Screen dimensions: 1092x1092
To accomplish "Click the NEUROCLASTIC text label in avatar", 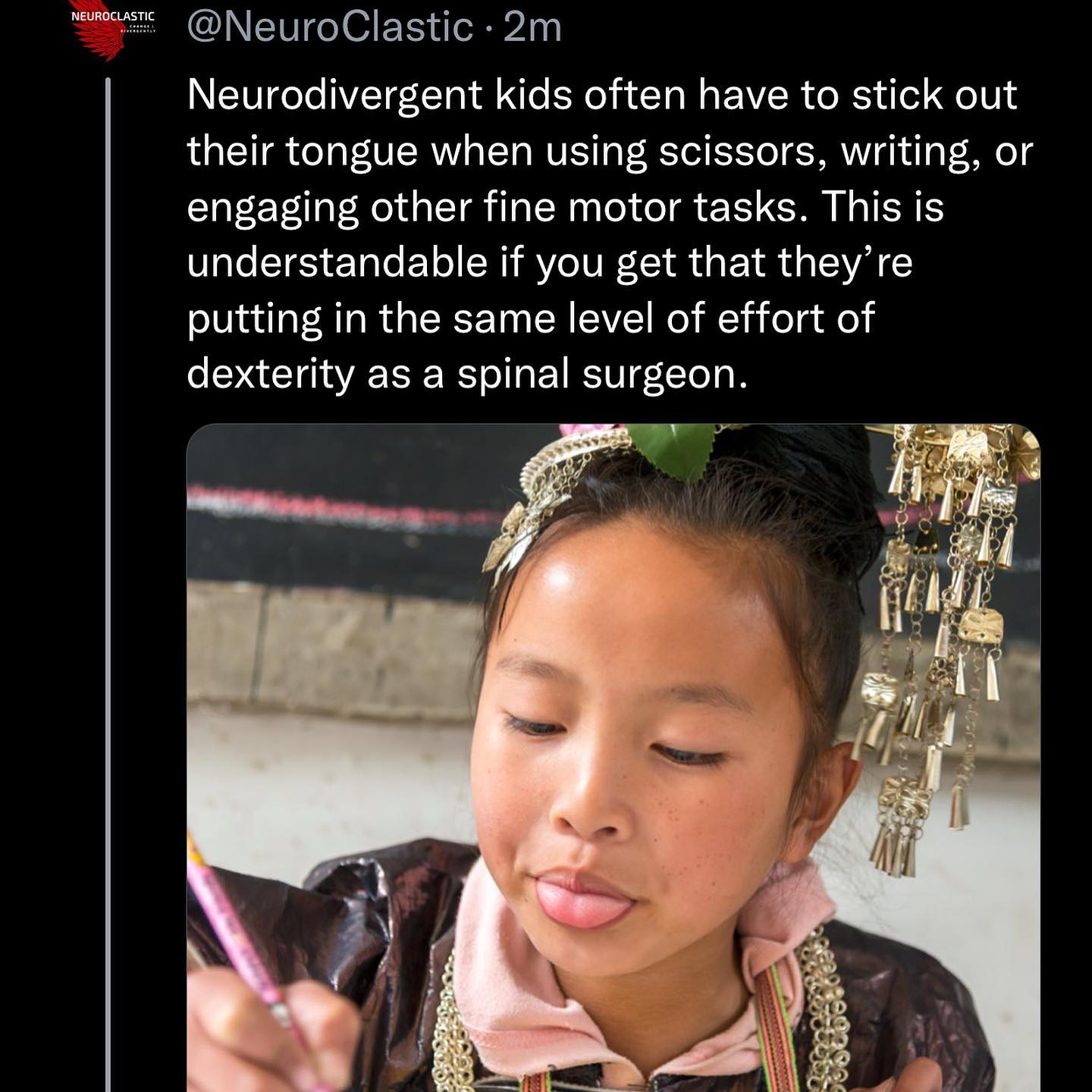I will pos(113,16).
